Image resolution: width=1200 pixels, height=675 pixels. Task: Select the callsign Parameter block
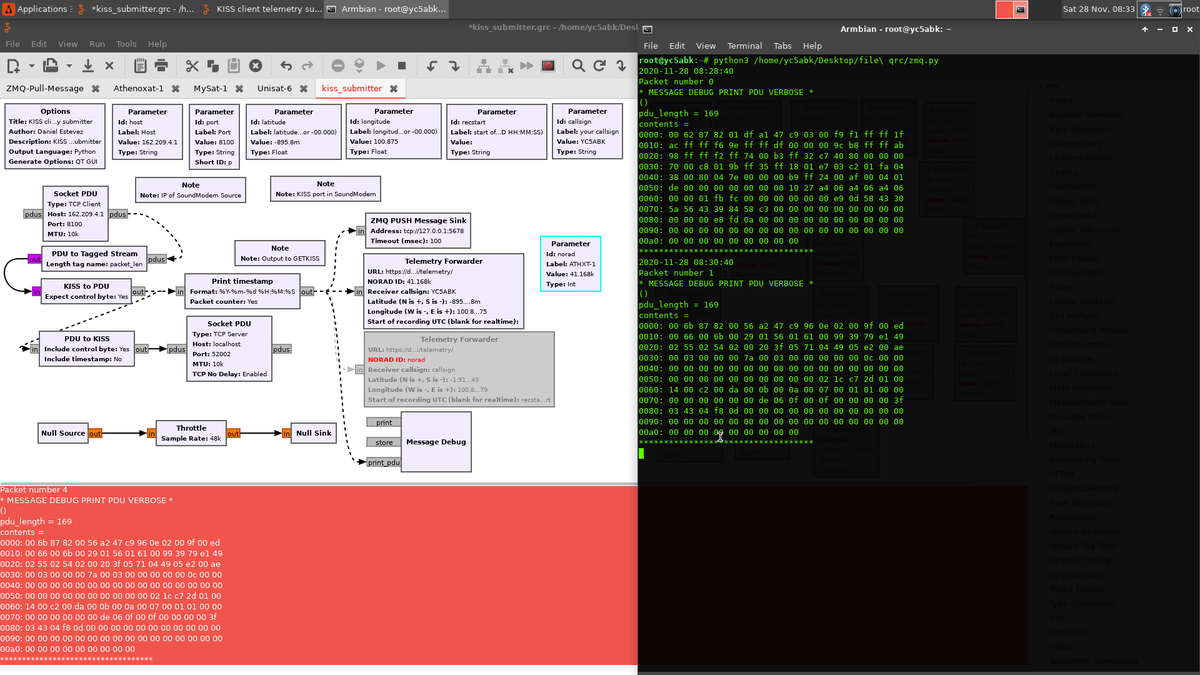pos(587,131)
